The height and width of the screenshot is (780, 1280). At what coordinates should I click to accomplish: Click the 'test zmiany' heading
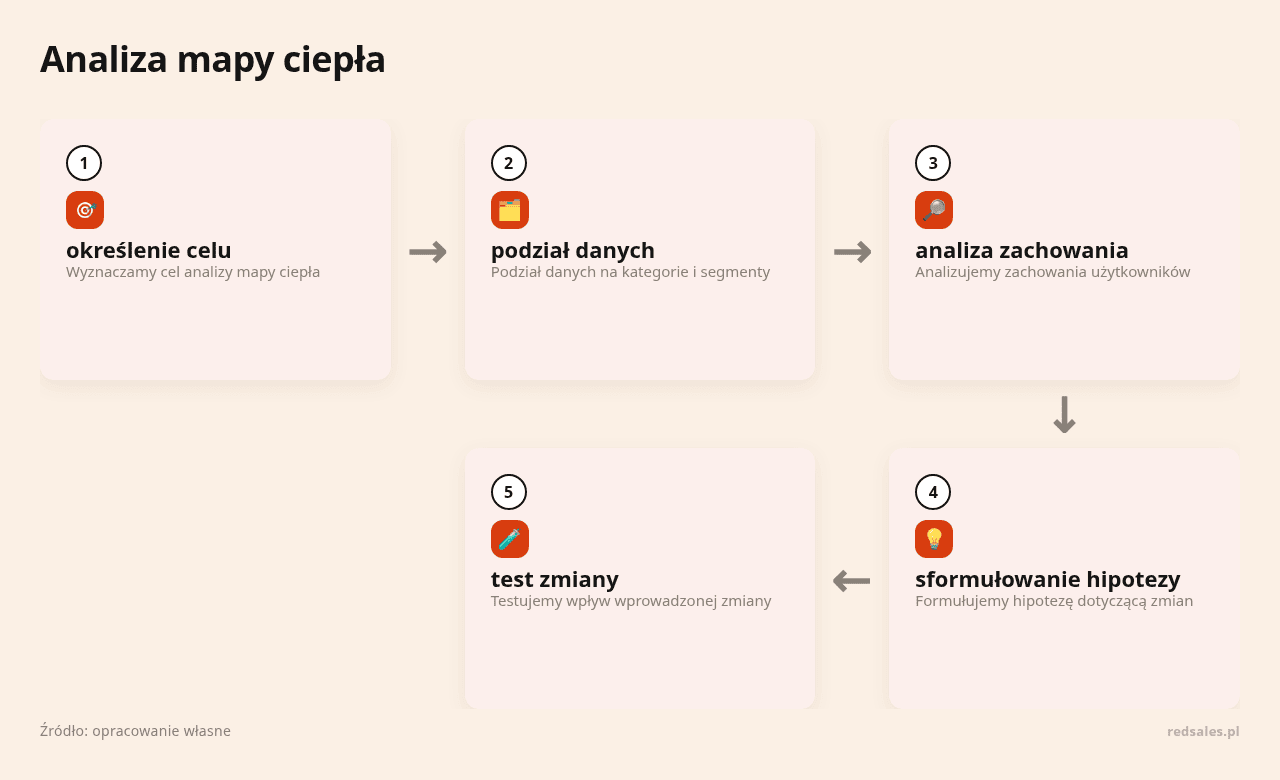coord(555,579)
